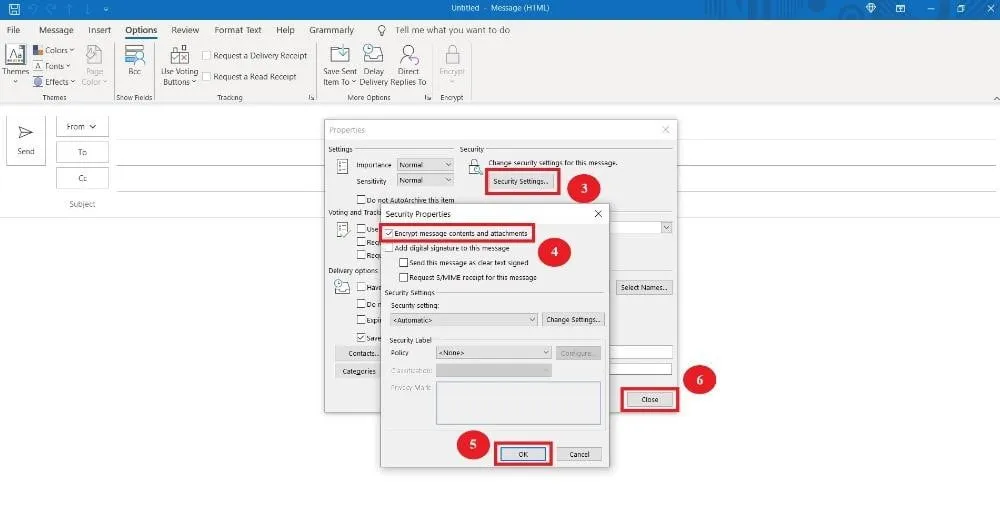Enable Request a Delivery Receipt checkbox

207,56
